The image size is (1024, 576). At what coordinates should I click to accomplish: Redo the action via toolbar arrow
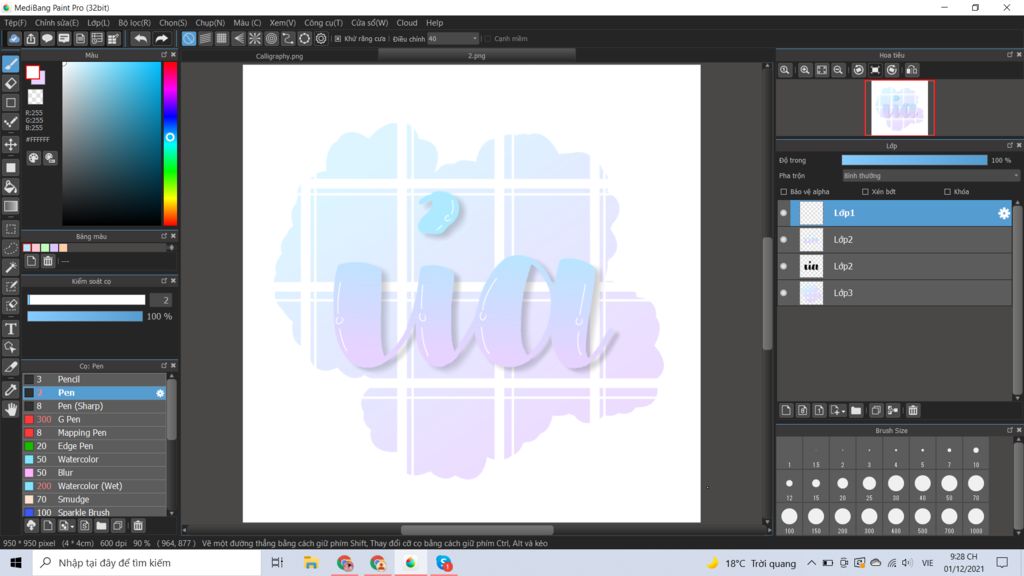point(161,39)
